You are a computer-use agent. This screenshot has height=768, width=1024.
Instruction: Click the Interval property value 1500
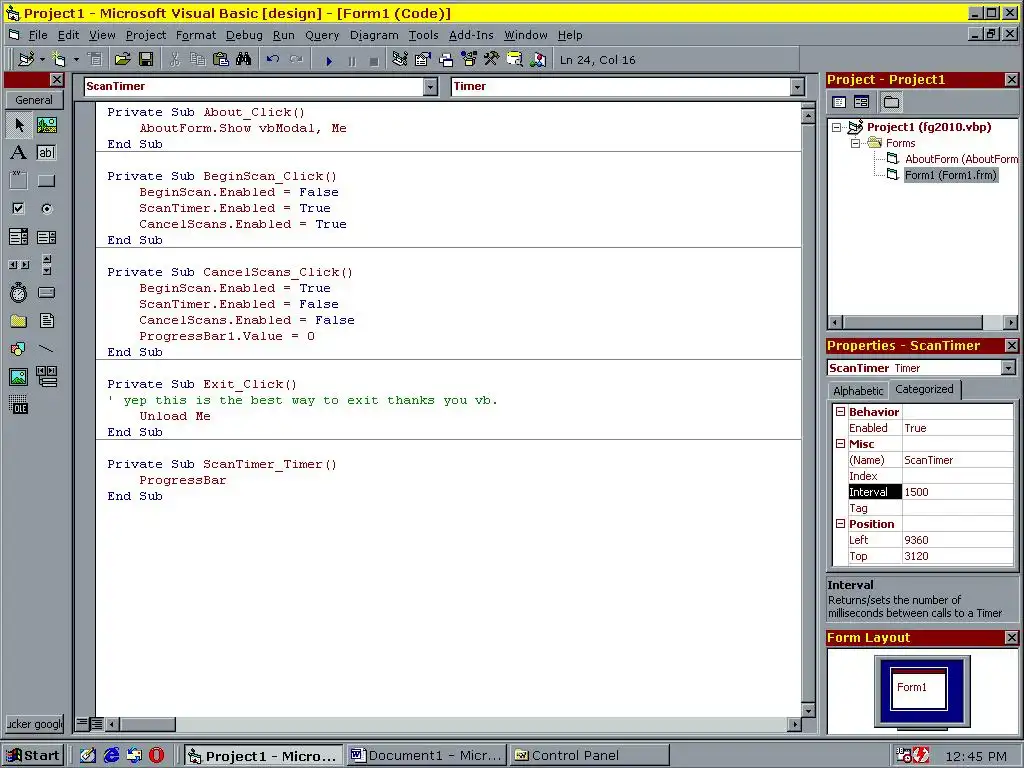tap(957, 492)
